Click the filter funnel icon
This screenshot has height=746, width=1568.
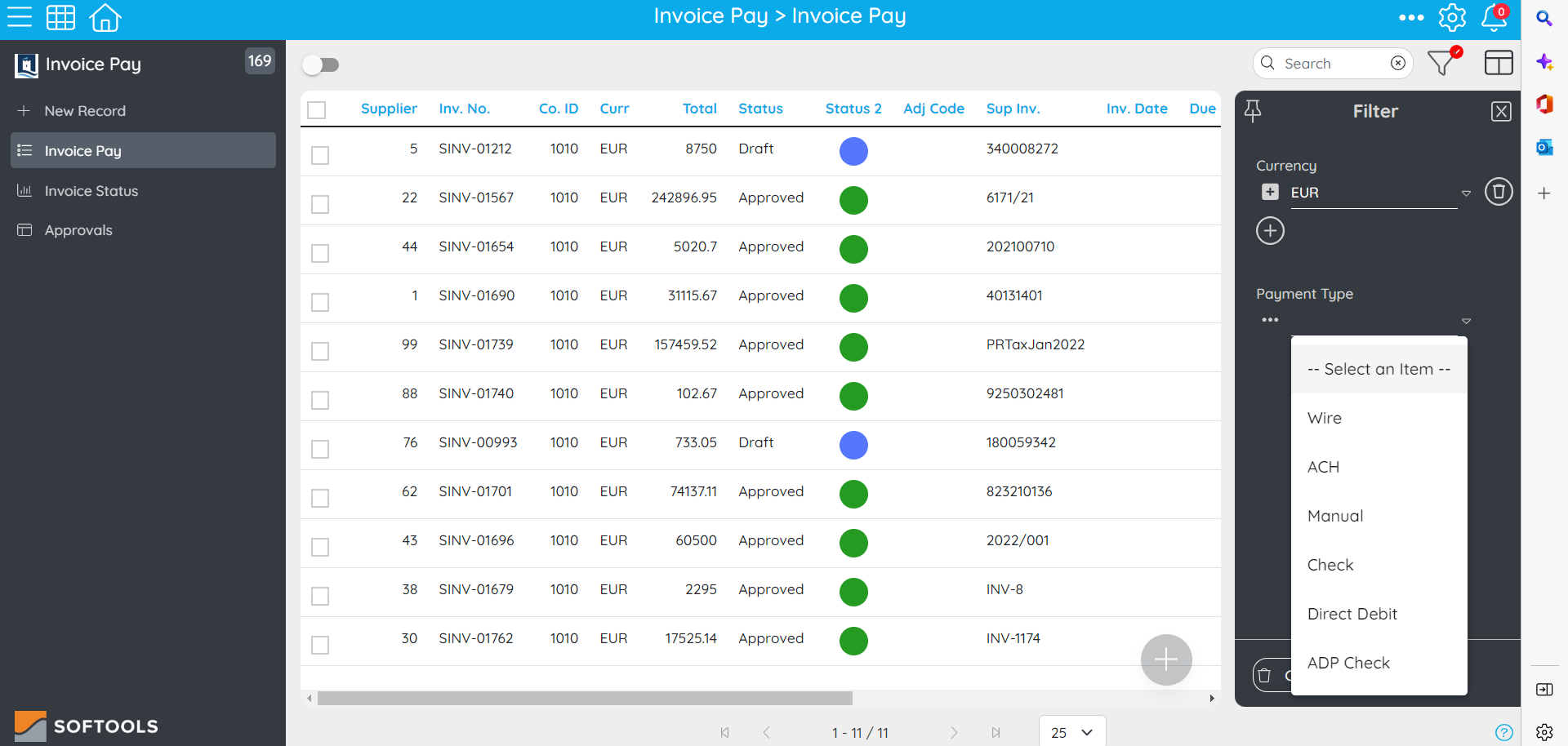(1443, 62)
